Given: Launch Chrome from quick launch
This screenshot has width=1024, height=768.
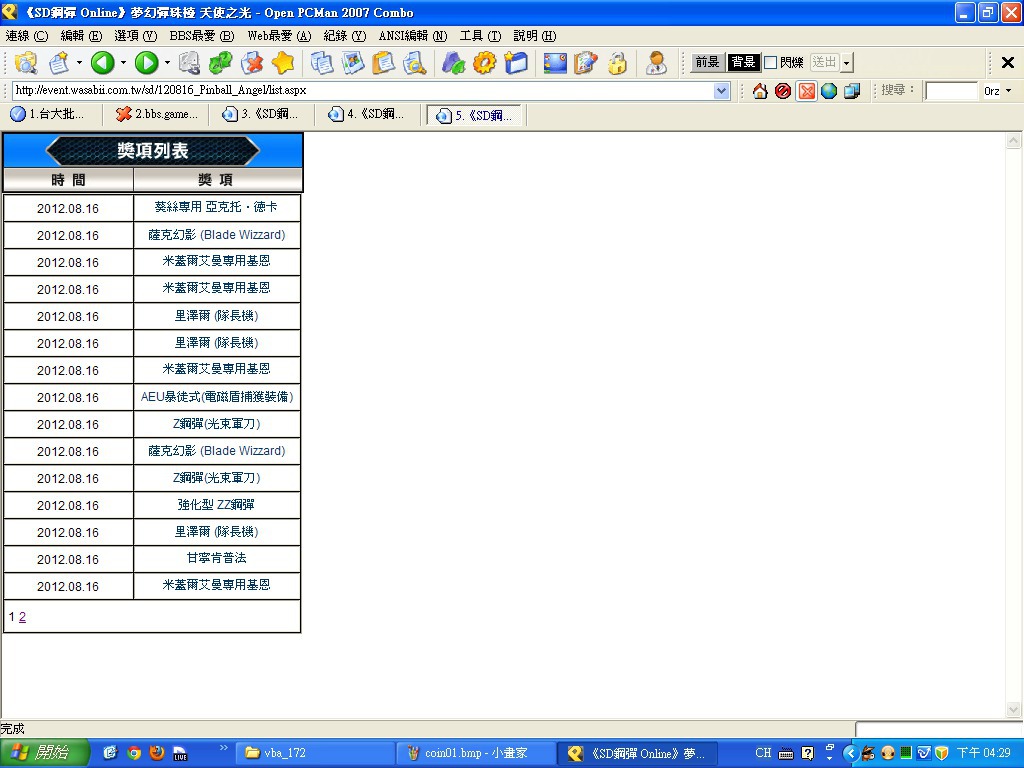Looking at the screenshot, I should [x=134, y=753].
